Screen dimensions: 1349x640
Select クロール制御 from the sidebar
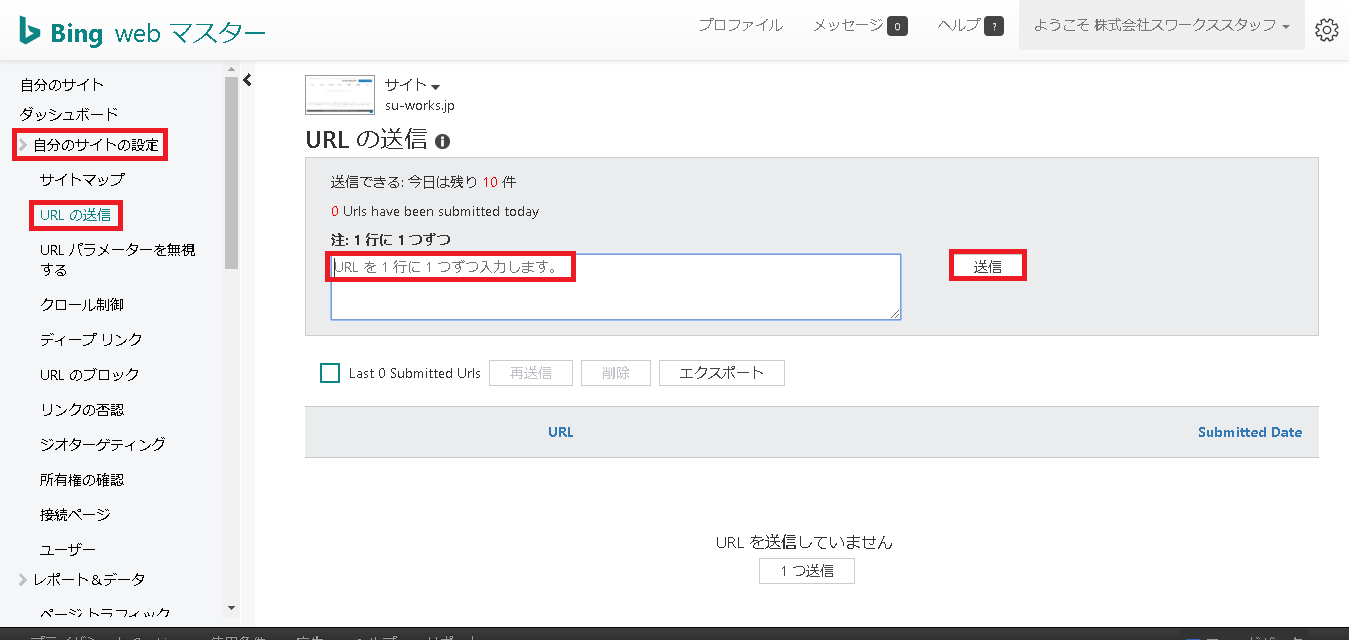point(82,305)
